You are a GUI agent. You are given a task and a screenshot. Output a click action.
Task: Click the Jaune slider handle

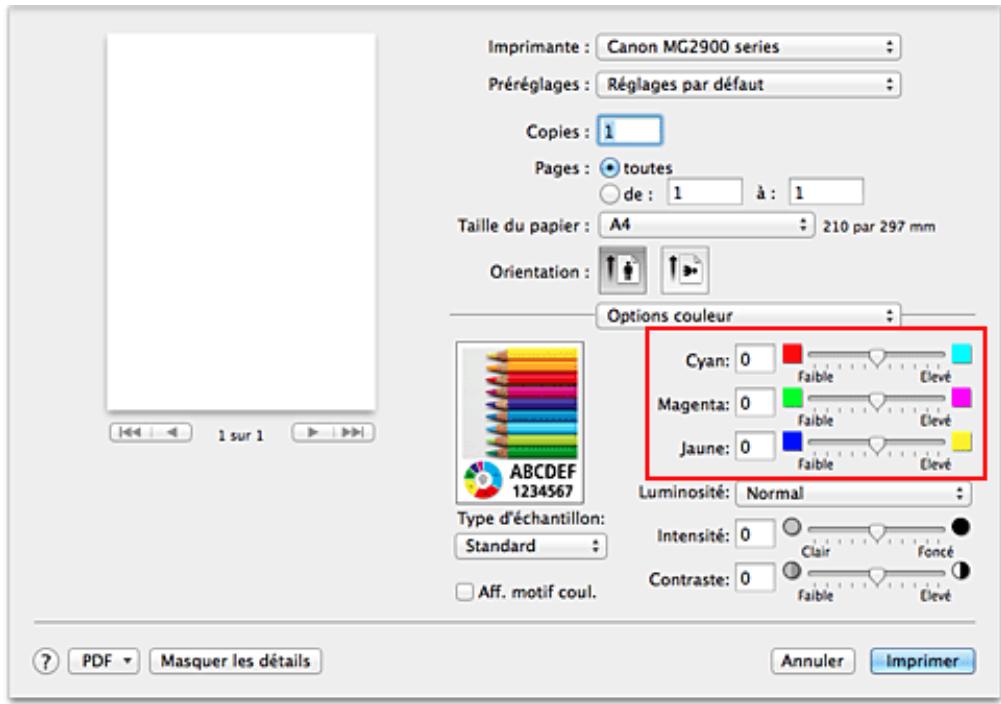click(877, 445)
